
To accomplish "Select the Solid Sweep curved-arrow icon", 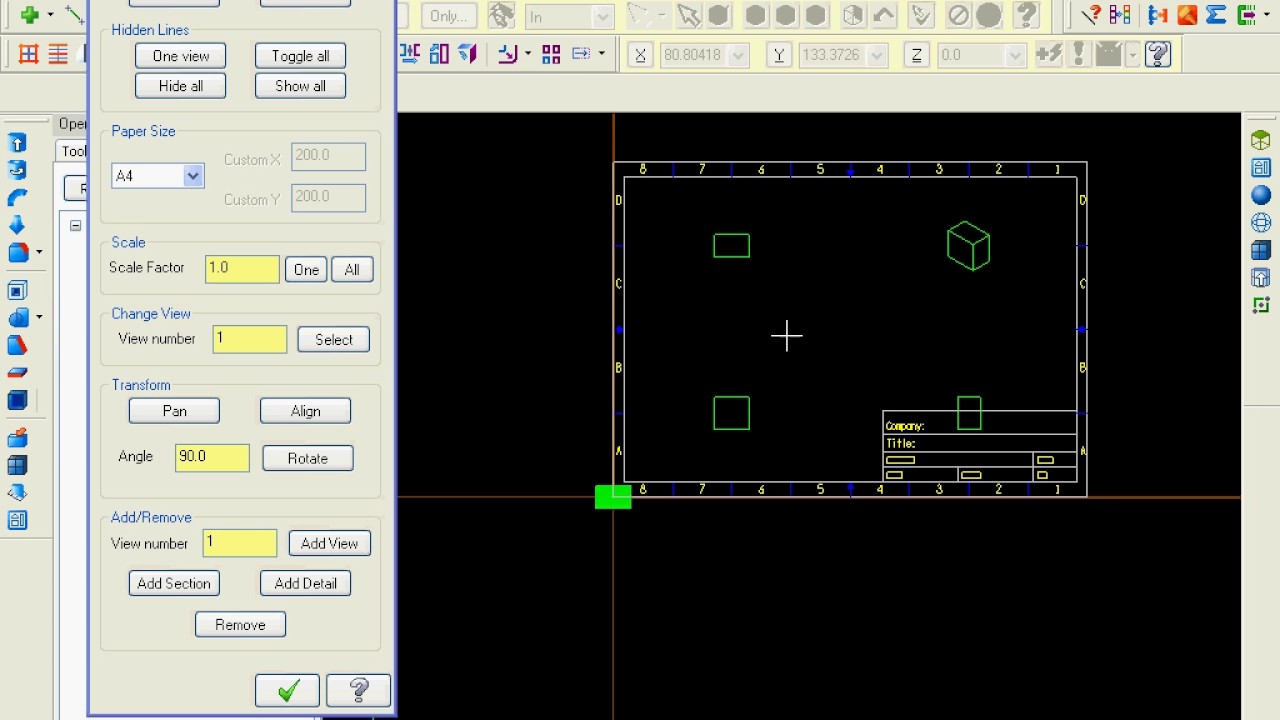I will coord(17,197).
